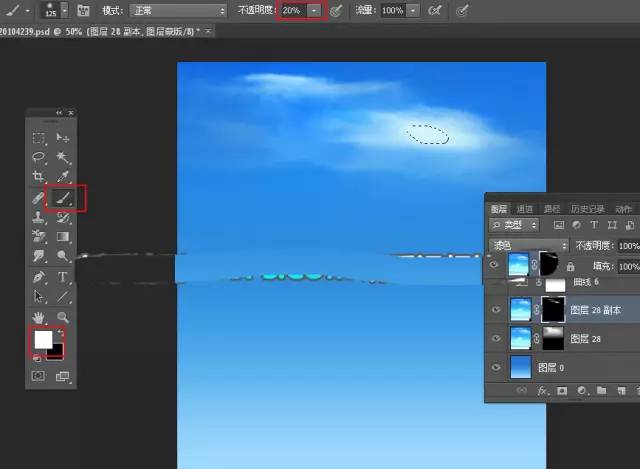Pick the Magic Wand tool
Viewport: 640px width, 469px height.
click(63, 158)
